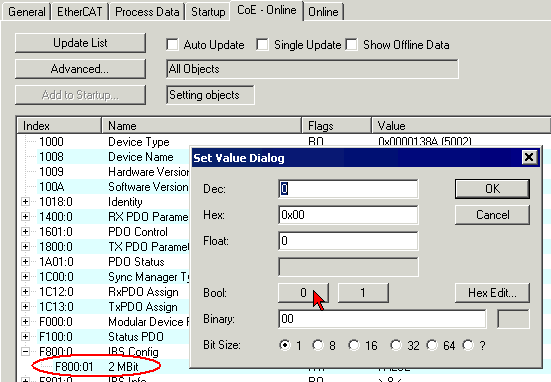The image size is (551, 382).
Task: Expand the 1018:0 Identity node
Action: (25, 202)
